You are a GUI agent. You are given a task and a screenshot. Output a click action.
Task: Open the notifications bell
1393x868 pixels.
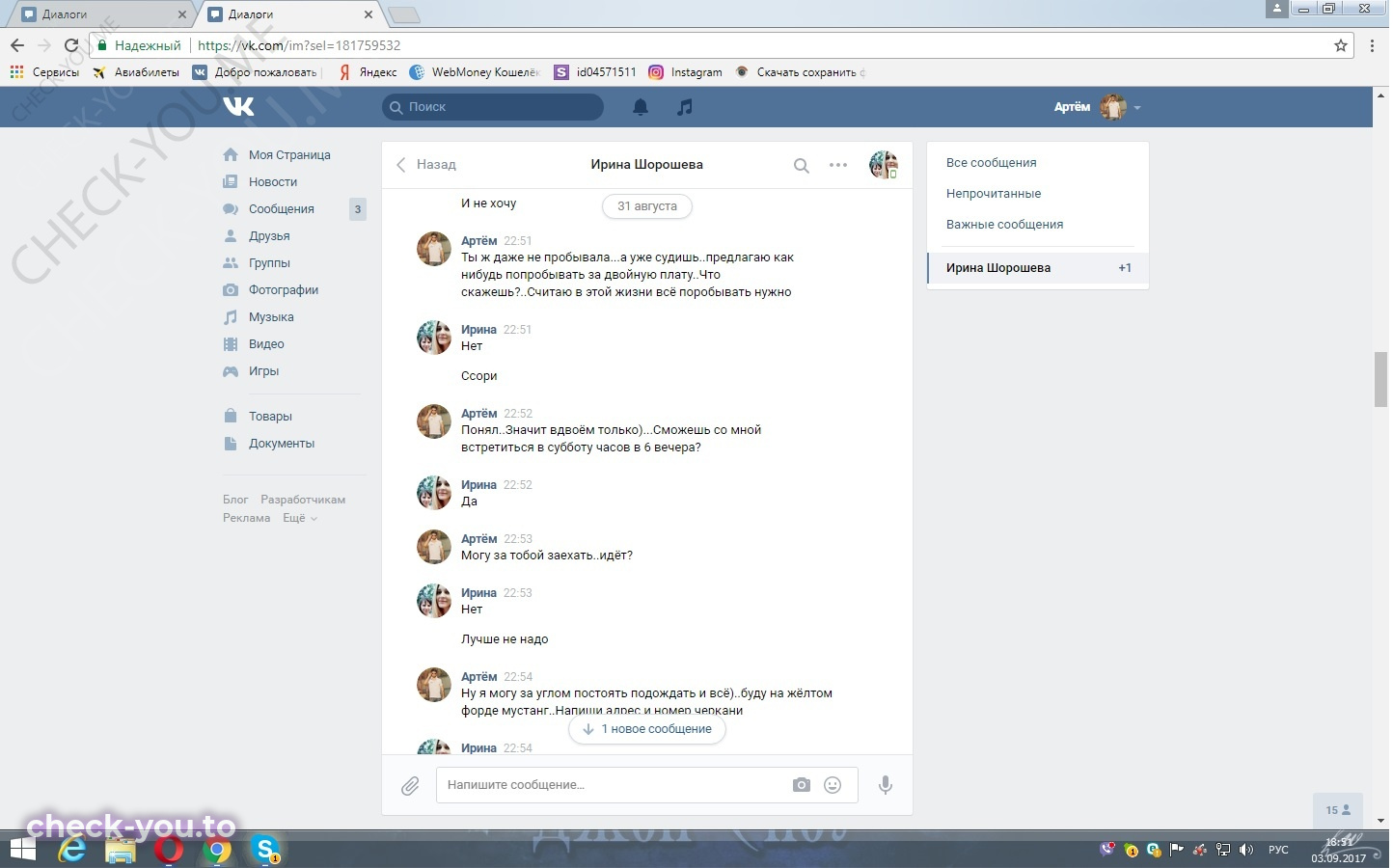[x=641, y=107]
